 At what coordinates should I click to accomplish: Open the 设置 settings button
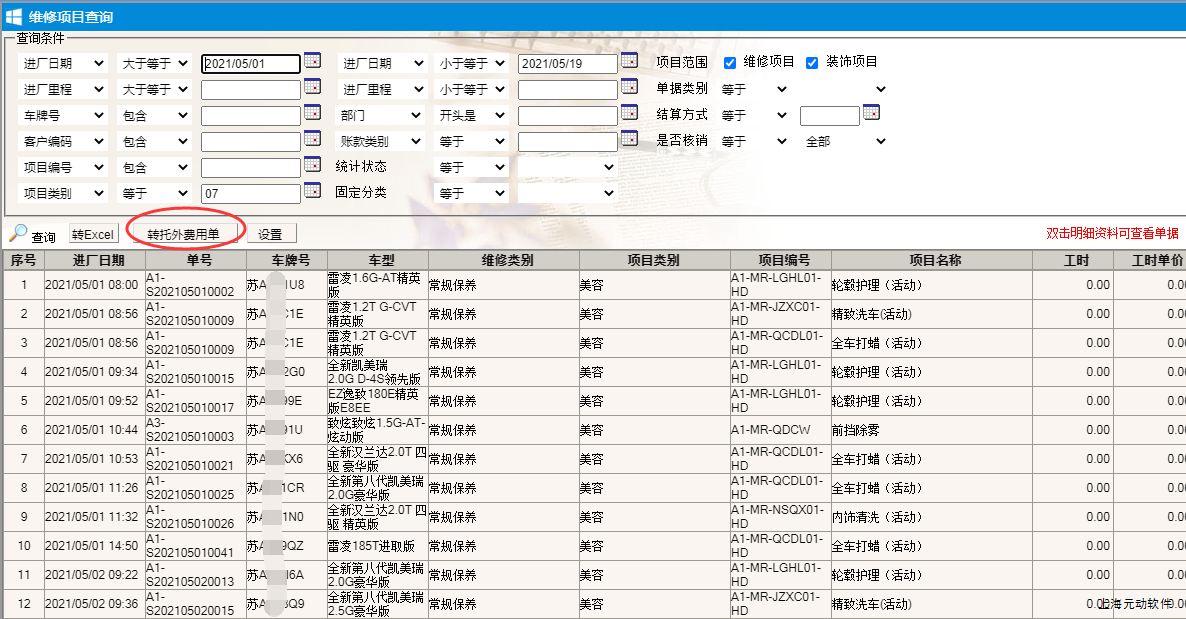(271, 235)
